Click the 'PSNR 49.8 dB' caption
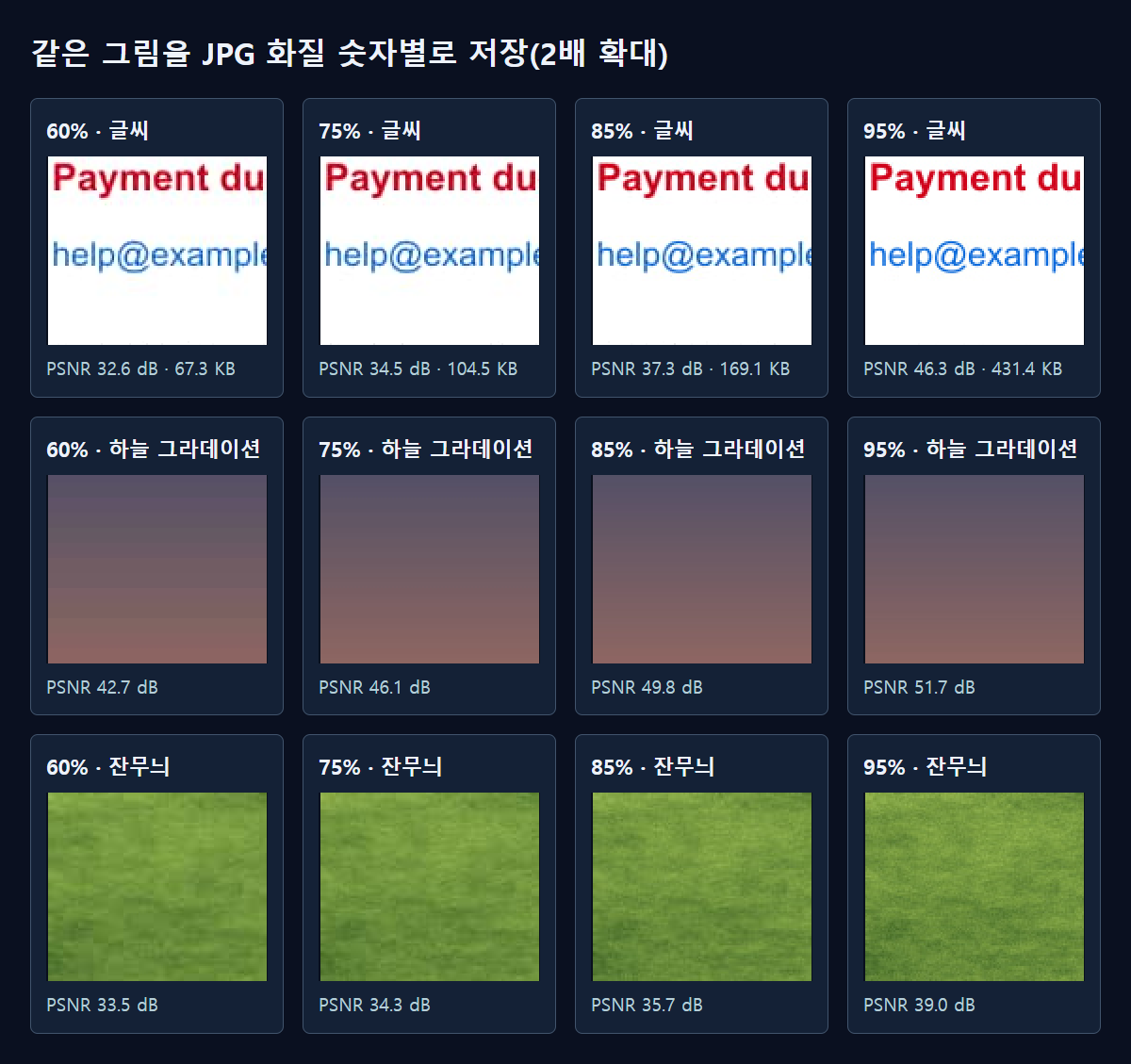 647,688
